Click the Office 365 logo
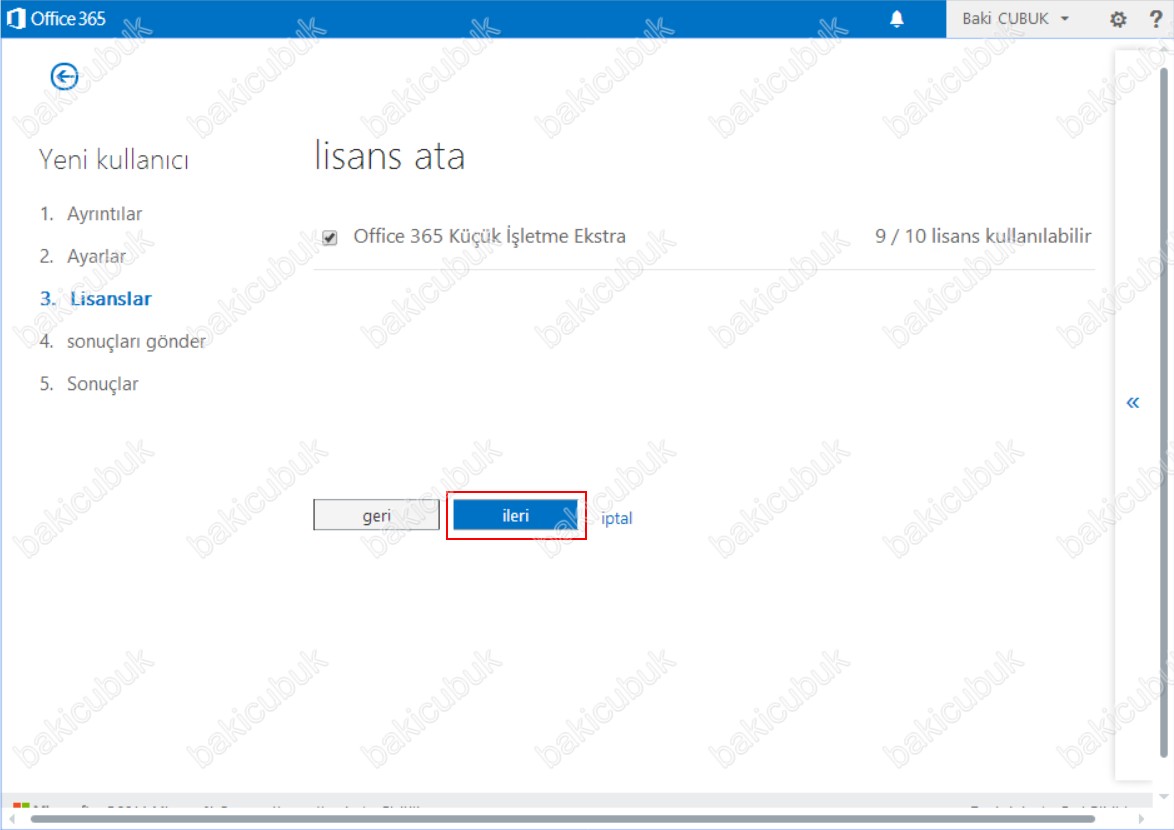The image size is (1174, 830). [56, 18]
